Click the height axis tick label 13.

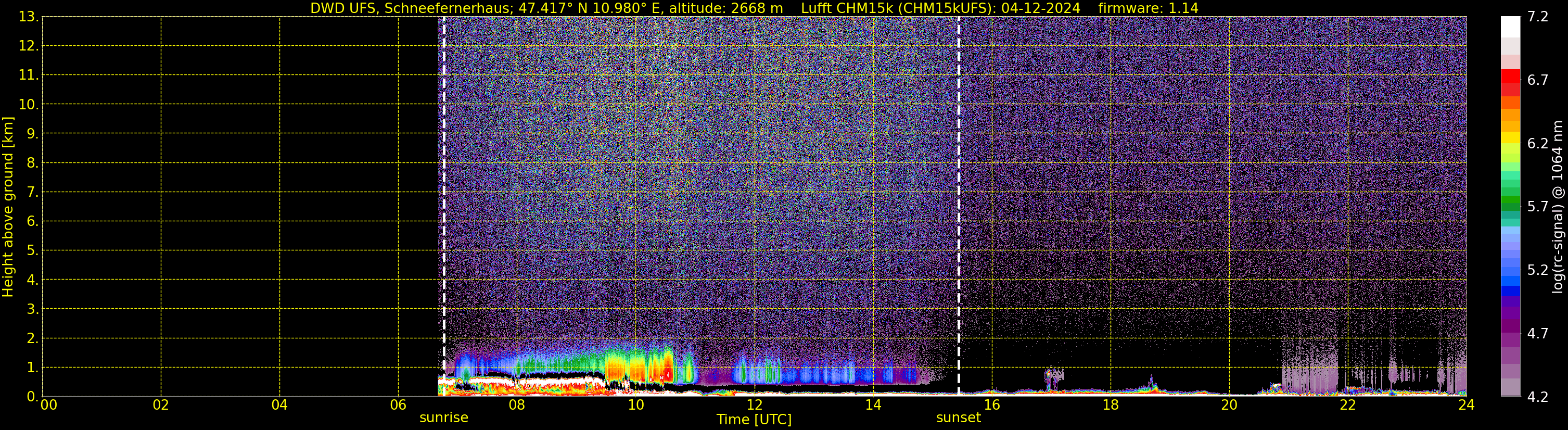click(x=28, y=17)
